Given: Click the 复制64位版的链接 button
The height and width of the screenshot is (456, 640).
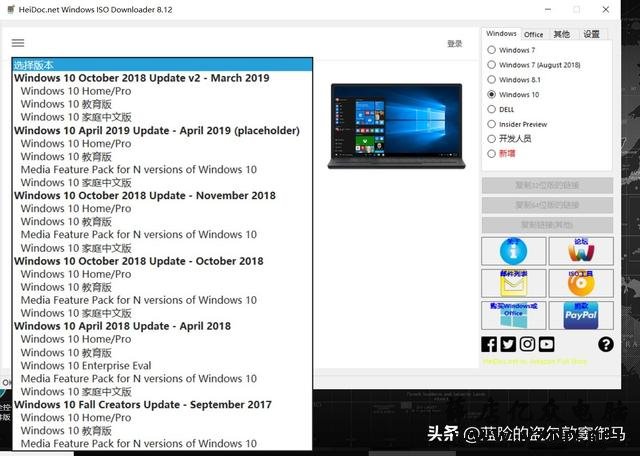Looking at the screenshot, I should pyautogui.click(x=547, y=205).
